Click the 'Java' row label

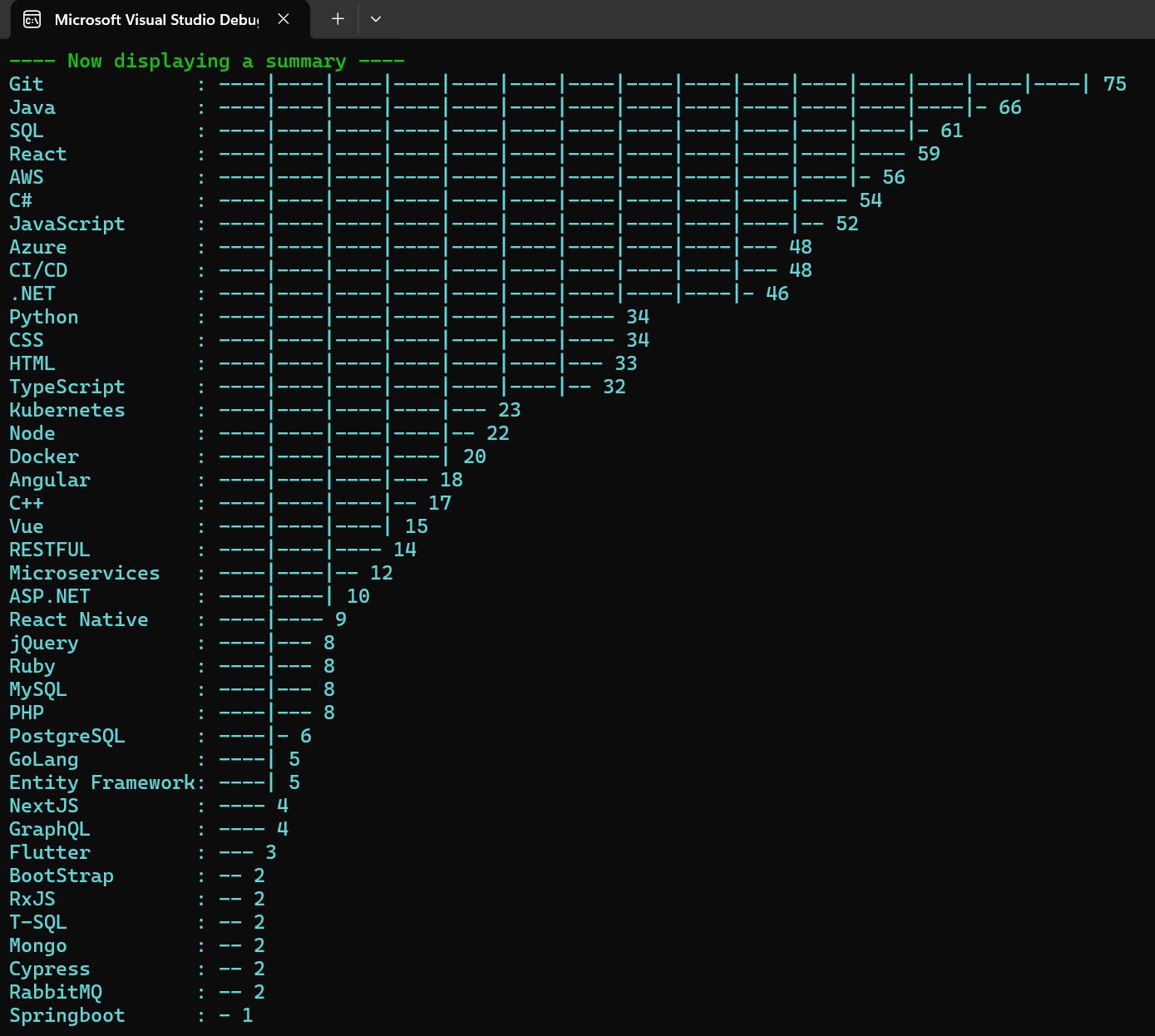pyautogui.click(x=32, y=107)
